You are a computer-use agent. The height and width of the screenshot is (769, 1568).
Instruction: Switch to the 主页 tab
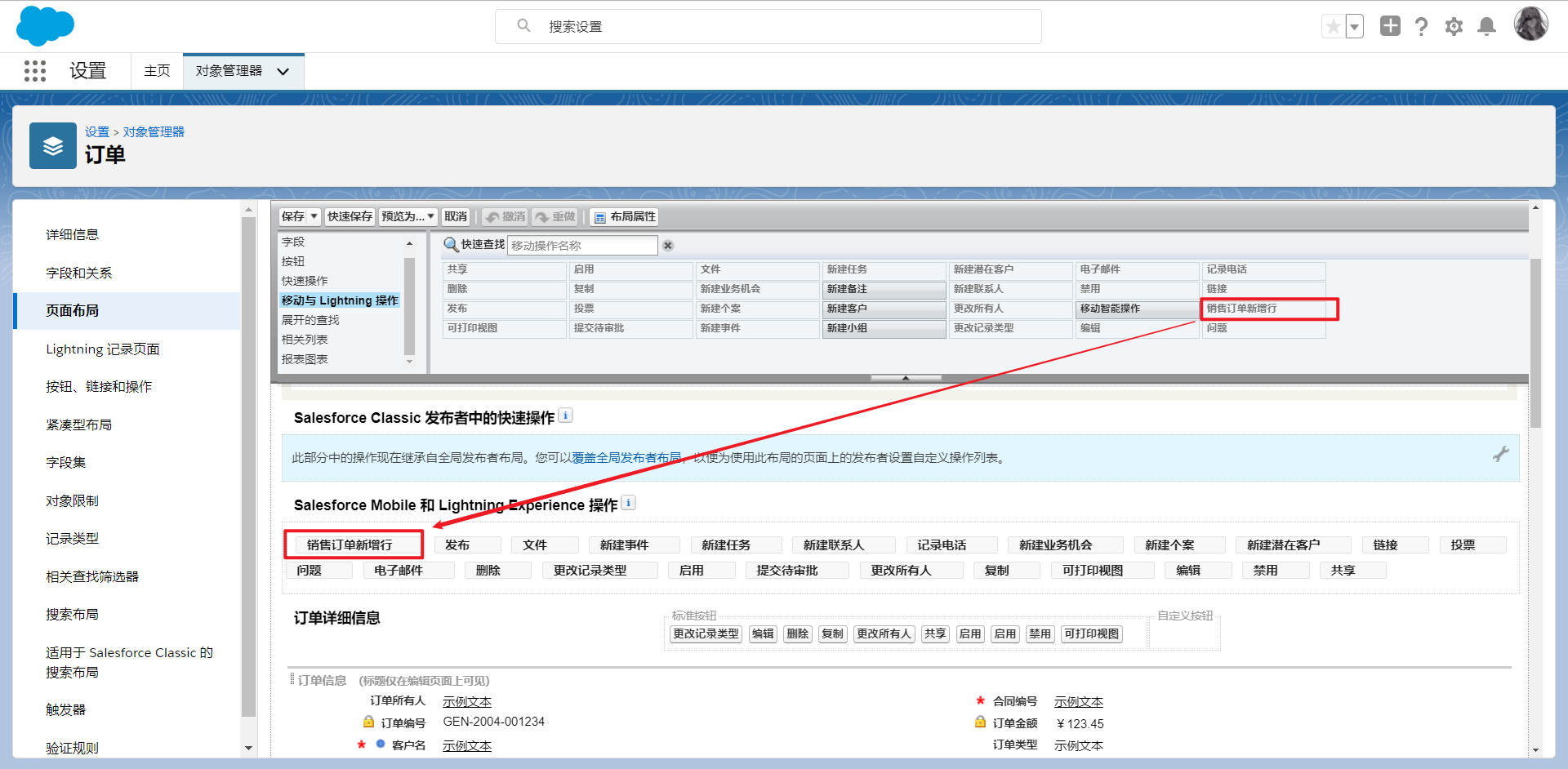157,71
